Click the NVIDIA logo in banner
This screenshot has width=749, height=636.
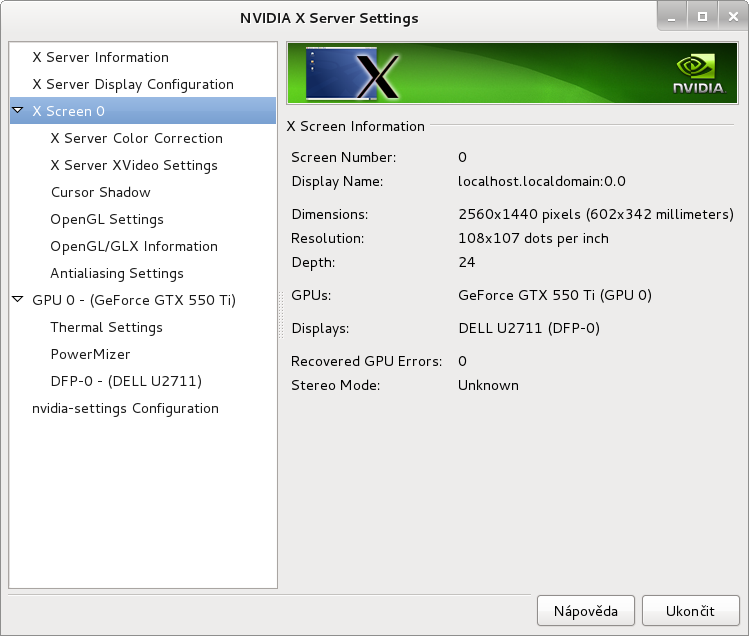(698, 74)
